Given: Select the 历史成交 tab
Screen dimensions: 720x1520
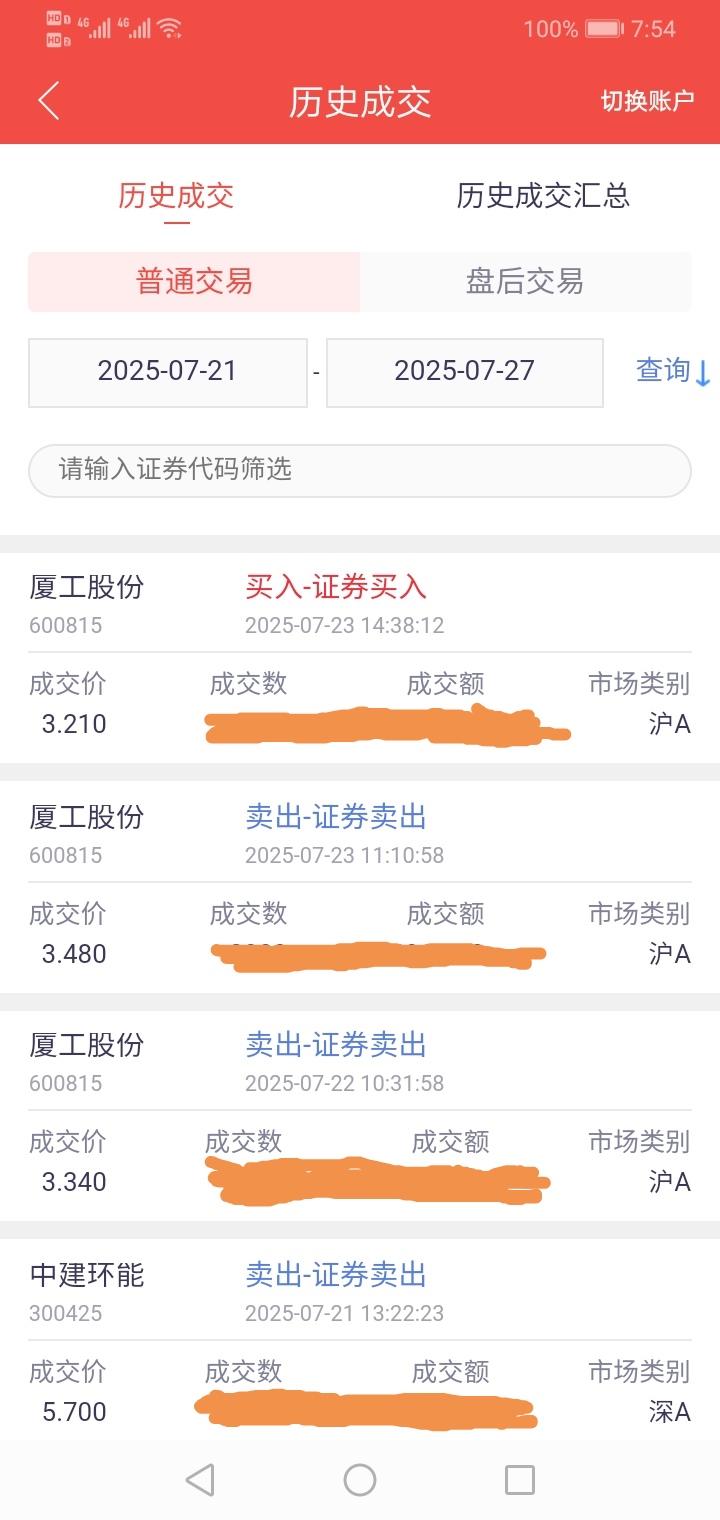Looking at the screenshot, I should pos(176,196).
